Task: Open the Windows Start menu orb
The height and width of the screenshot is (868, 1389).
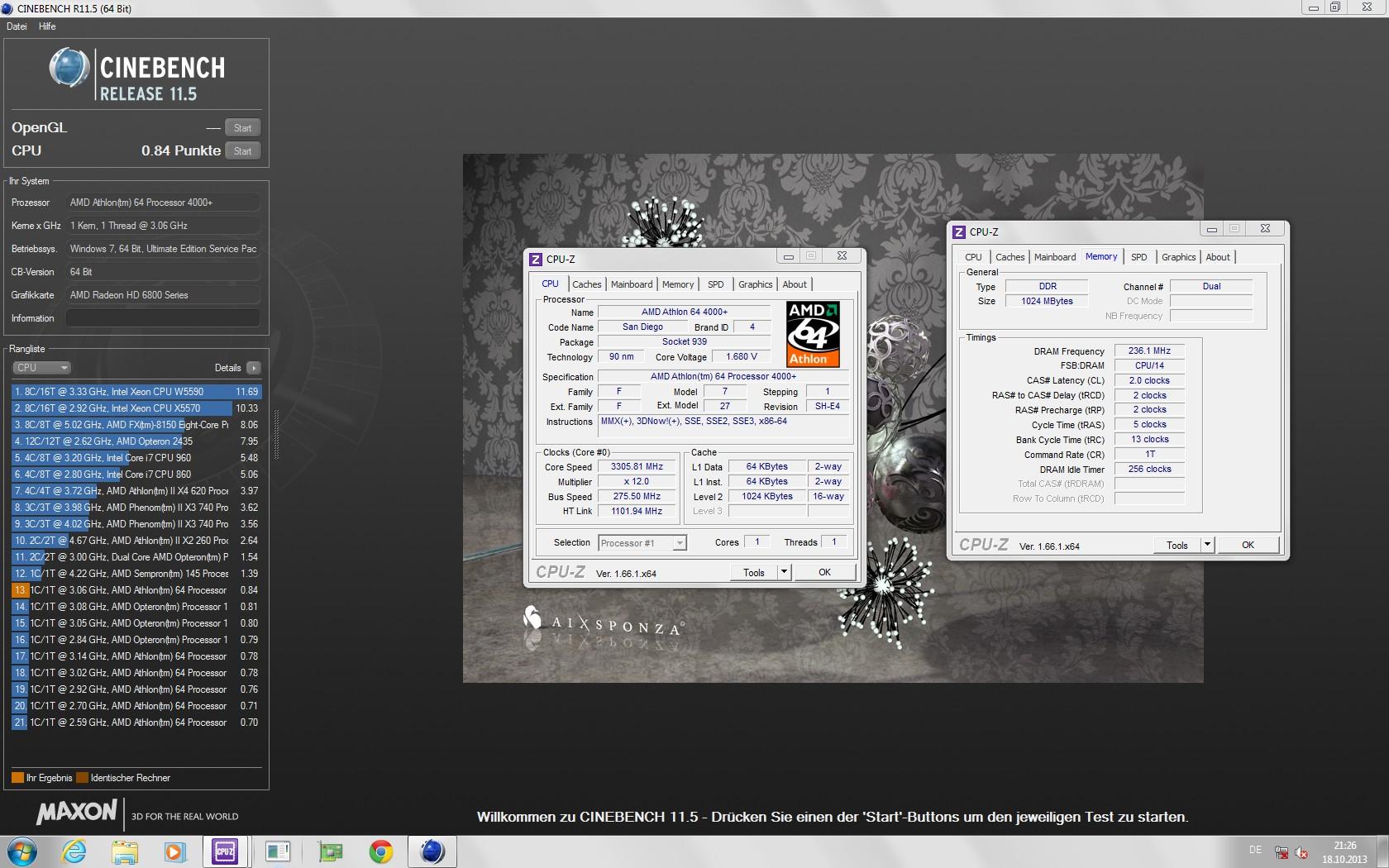Action: pos(22,851)
